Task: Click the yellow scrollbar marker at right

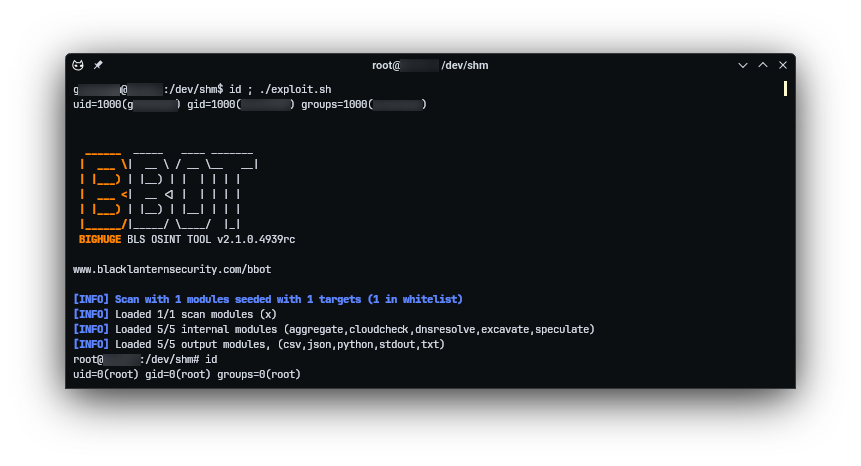Action: click(x=785, y=89)
